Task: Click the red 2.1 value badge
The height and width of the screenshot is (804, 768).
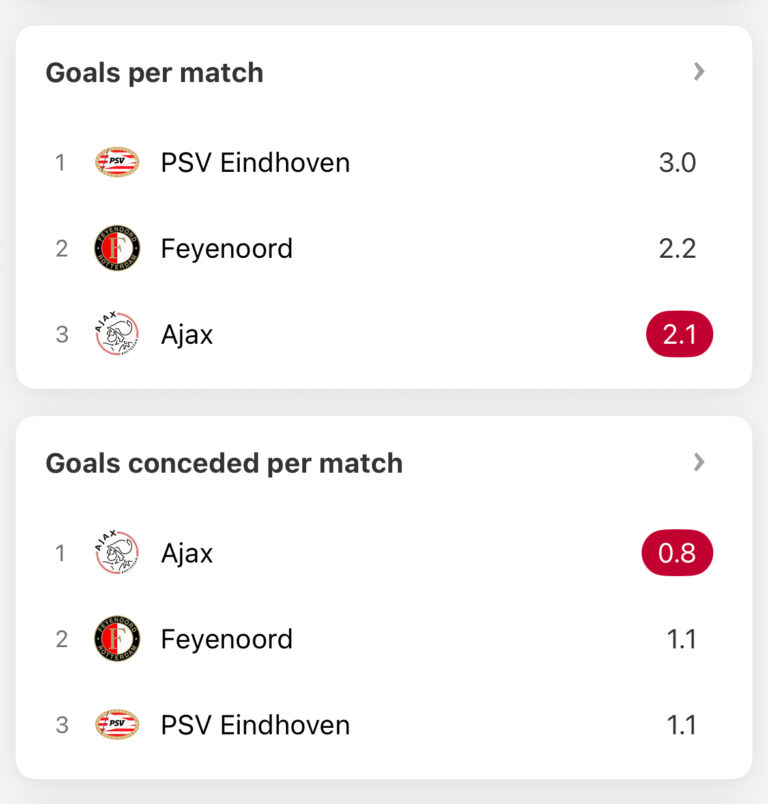Action: click(679, 334)
